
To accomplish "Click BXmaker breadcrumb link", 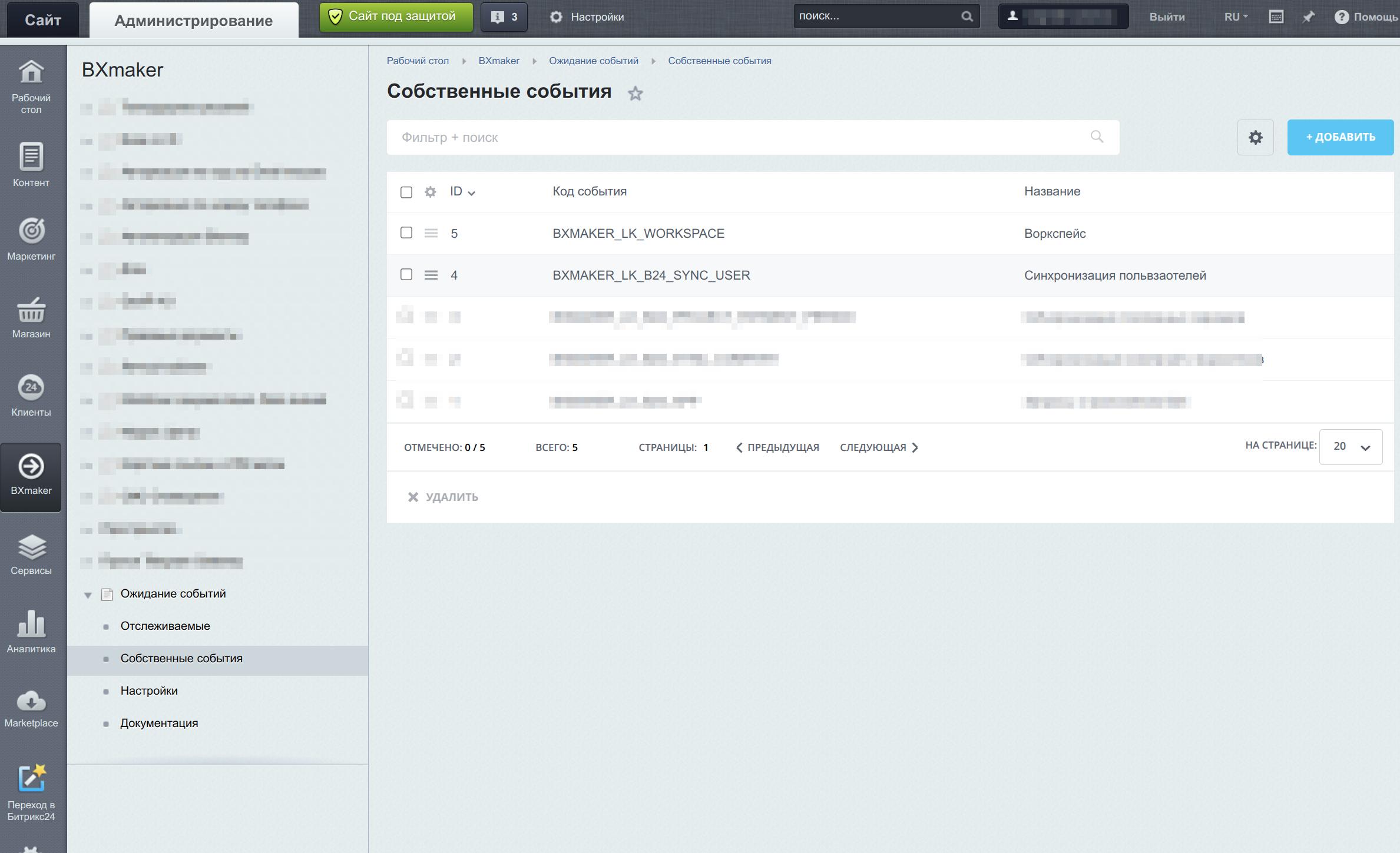I will (499, 61).
